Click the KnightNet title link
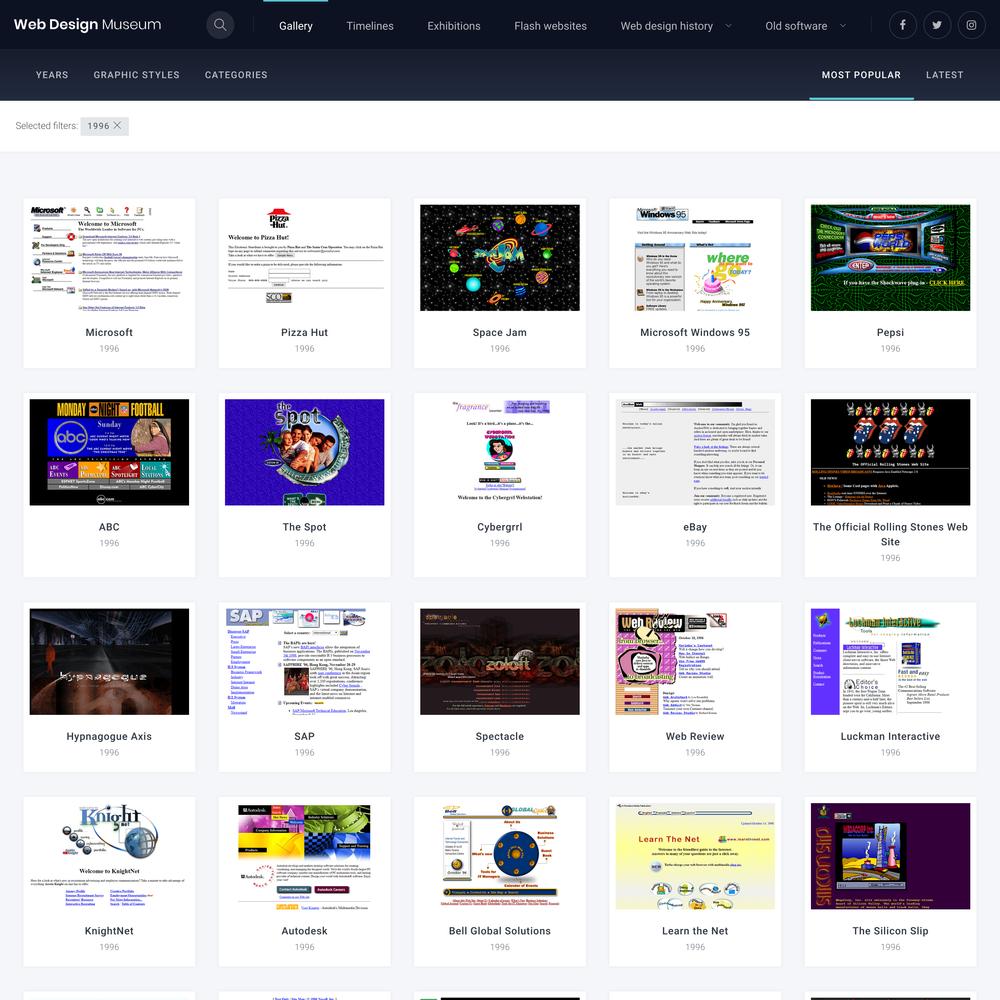The height and width of the screenshot is (1000, 1000). pyautogui.click(x=109, y=930)
